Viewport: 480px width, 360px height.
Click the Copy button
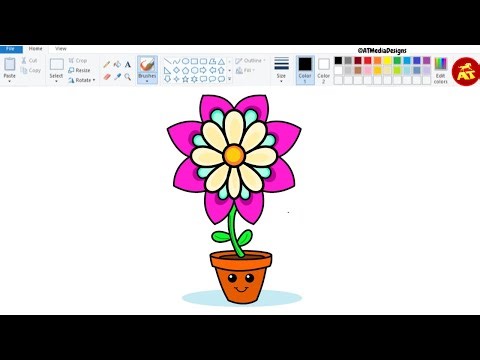tap(31, 70)
